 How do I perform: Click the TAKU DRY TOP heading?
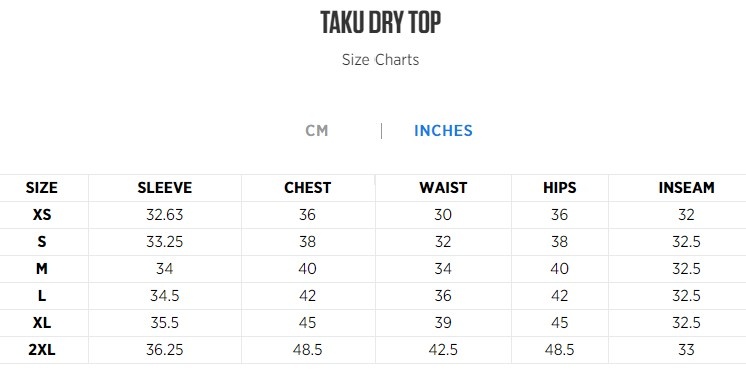tap(381, 22)
